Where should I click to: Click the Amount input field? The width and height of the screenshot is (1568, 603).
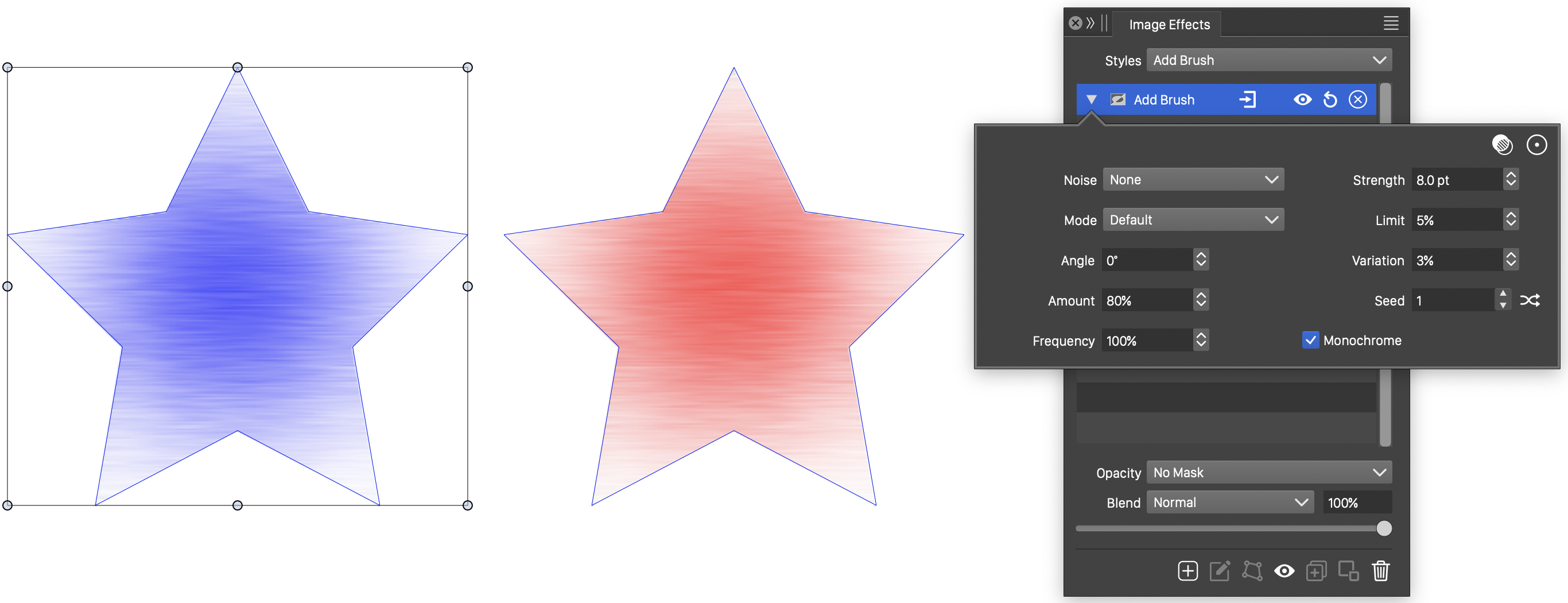[1146, 300]
